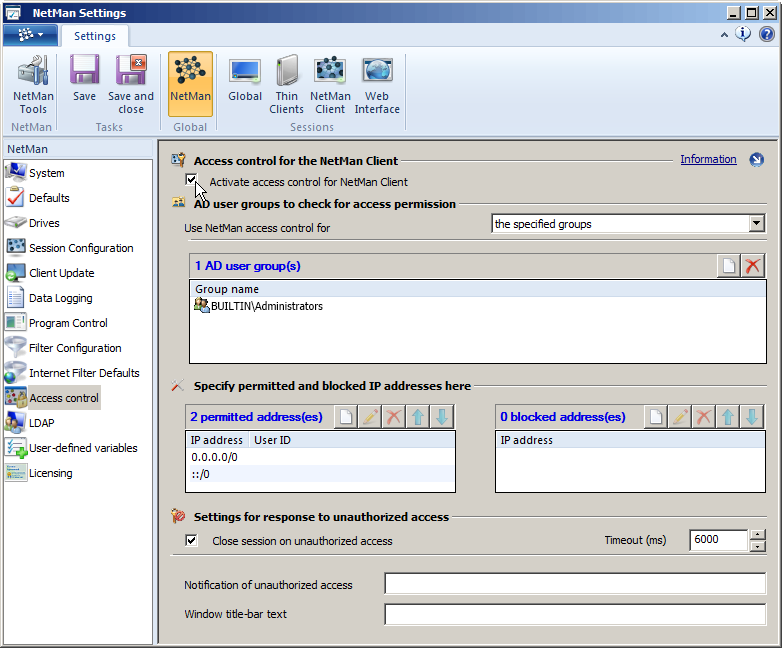This screenshot has width=782, height=648.
Task: Open LDAP settings in the sidebar
Action: [41, 423]
